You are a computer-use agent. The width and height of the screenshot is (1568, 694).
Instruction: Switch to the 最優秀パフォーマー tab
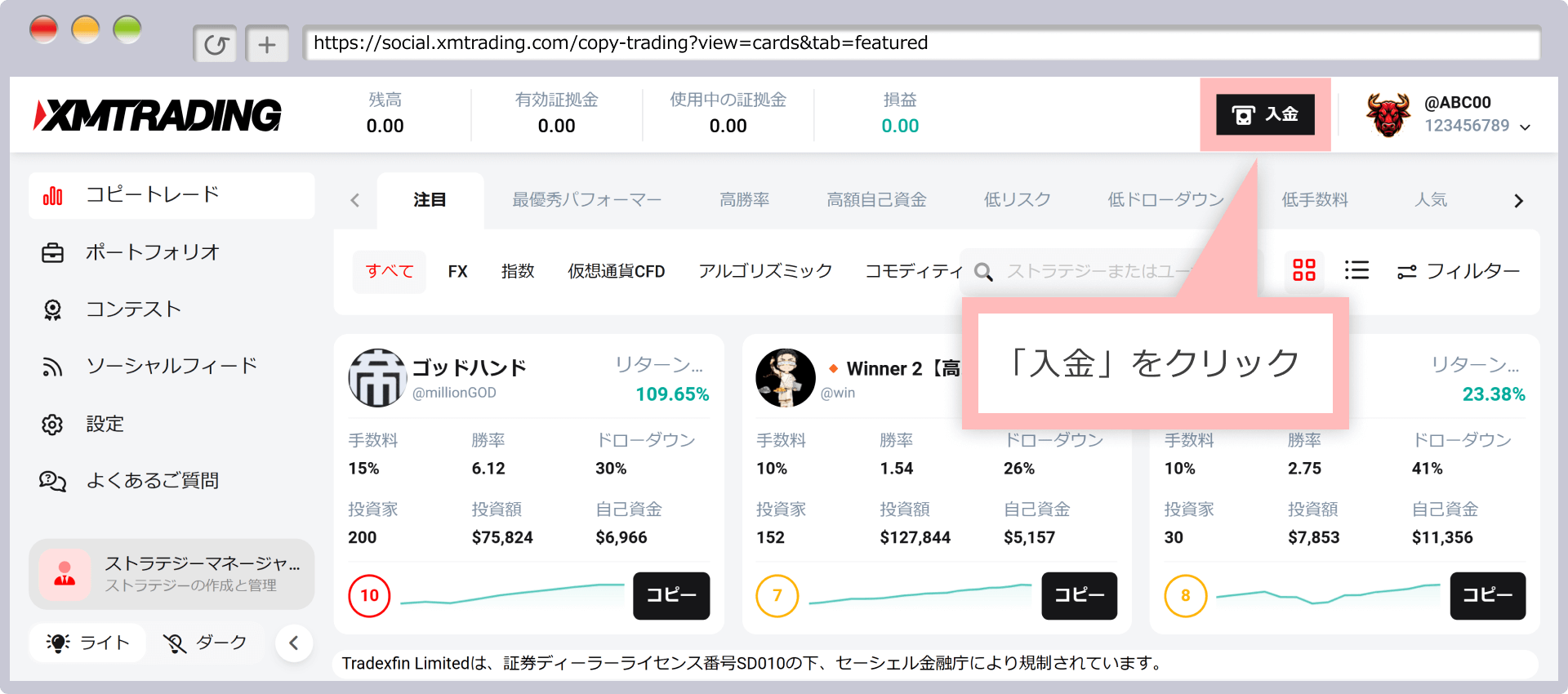[586, 200]
